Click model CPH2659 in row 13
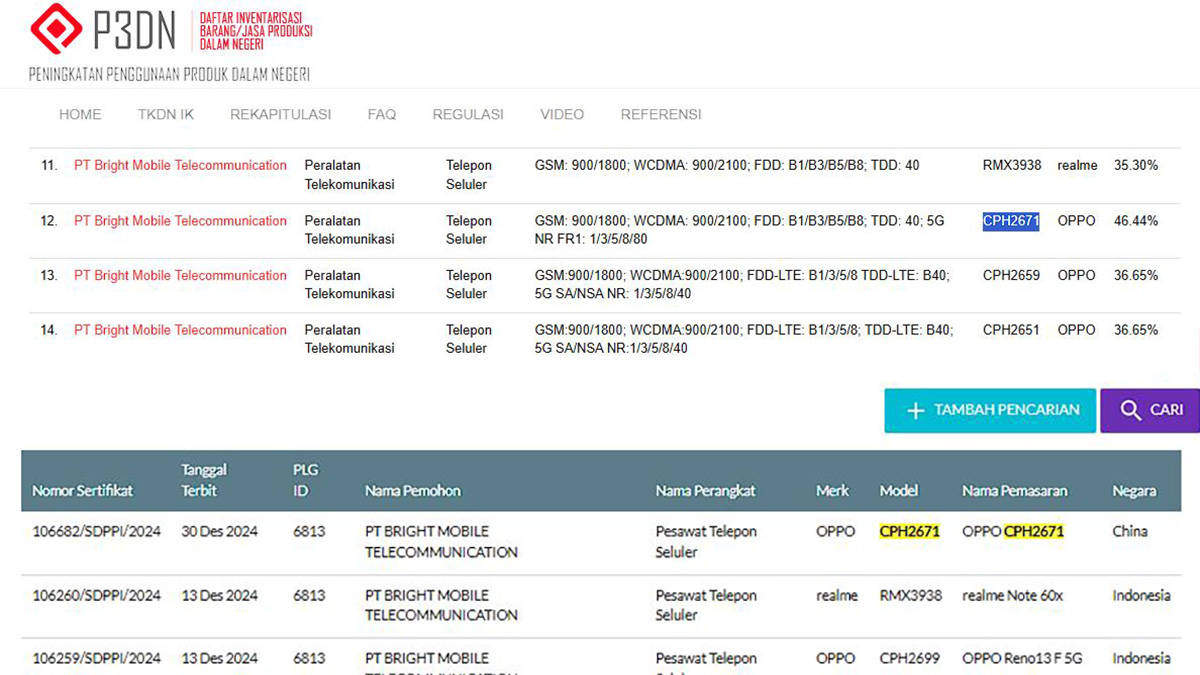This screenshot has width=1200, height=675. [x=1011, y=275]
